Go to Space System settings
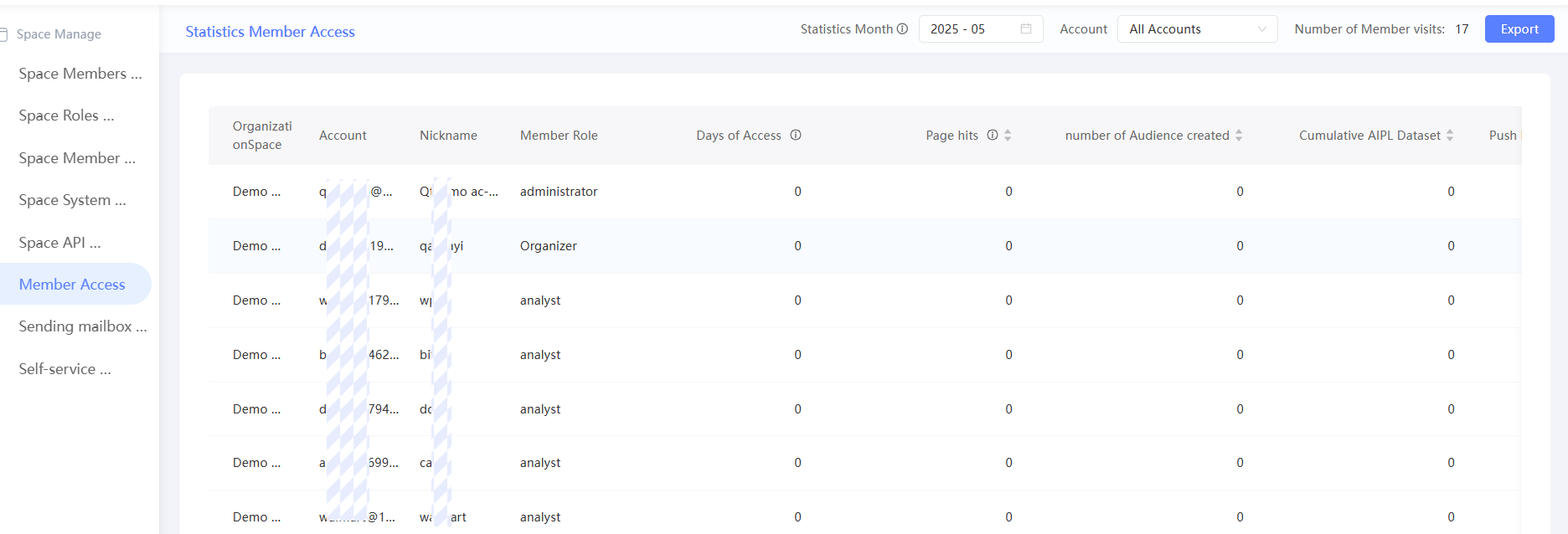 [72, 200]
